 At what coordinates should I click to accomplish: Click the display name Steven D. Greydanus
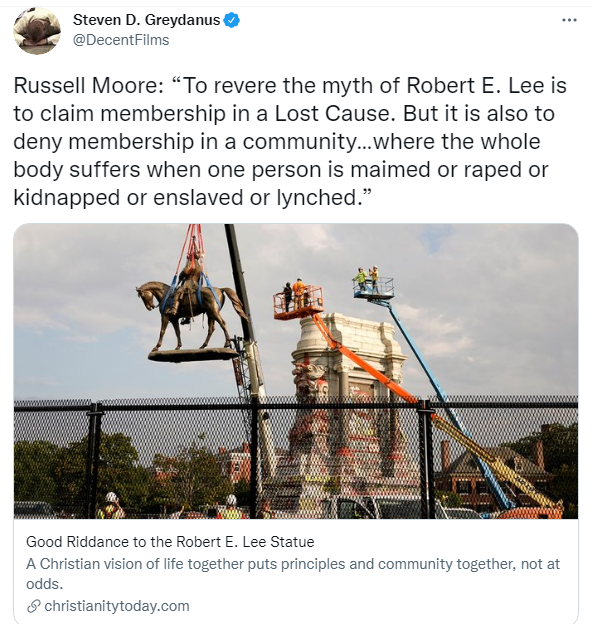pyautogui.click(x=146, y=20)
